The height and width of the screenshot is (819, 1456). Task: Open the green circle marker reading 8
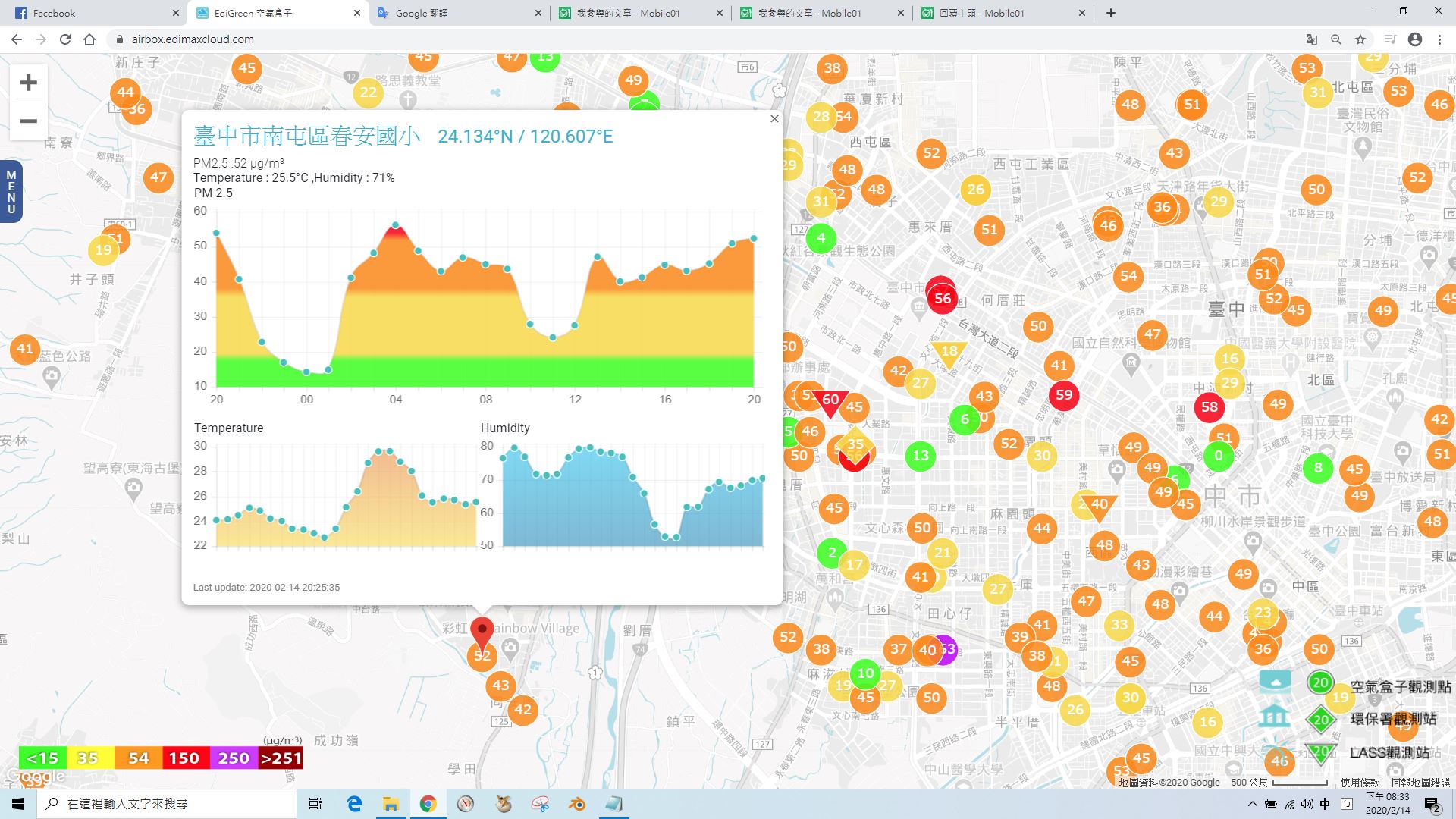1318,467
